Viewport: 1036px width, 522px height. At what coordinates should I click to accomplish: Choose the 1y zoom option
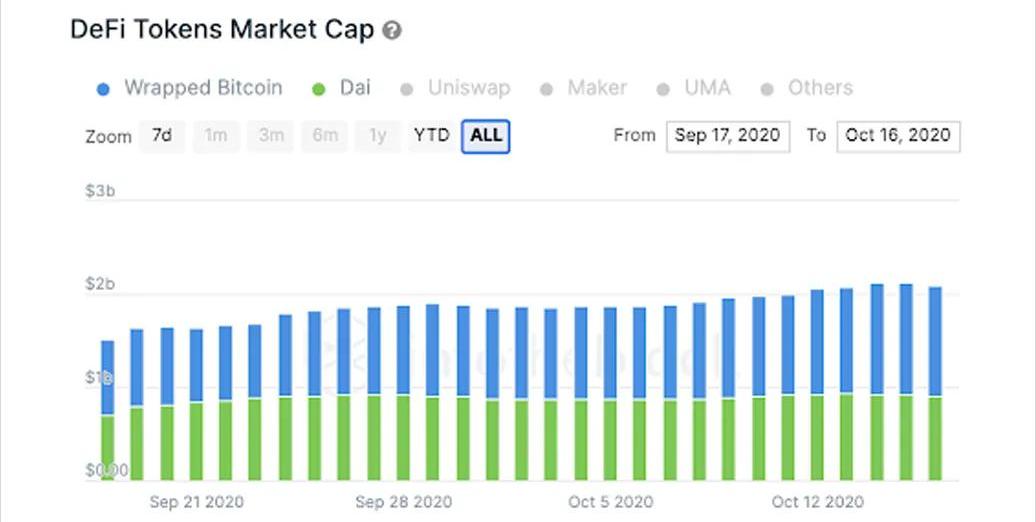click(377, 136)
